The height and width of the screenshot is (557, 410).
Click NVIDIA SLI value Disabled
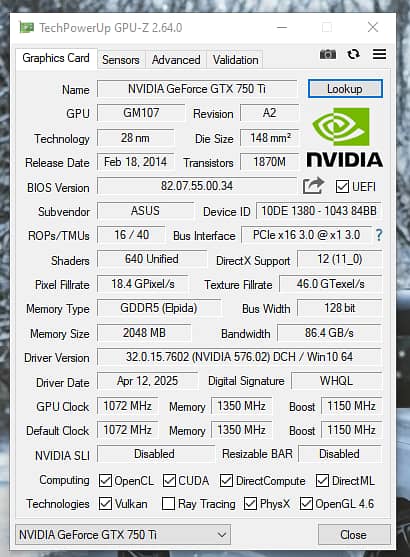pyautogui.click(x=155, y=454)
